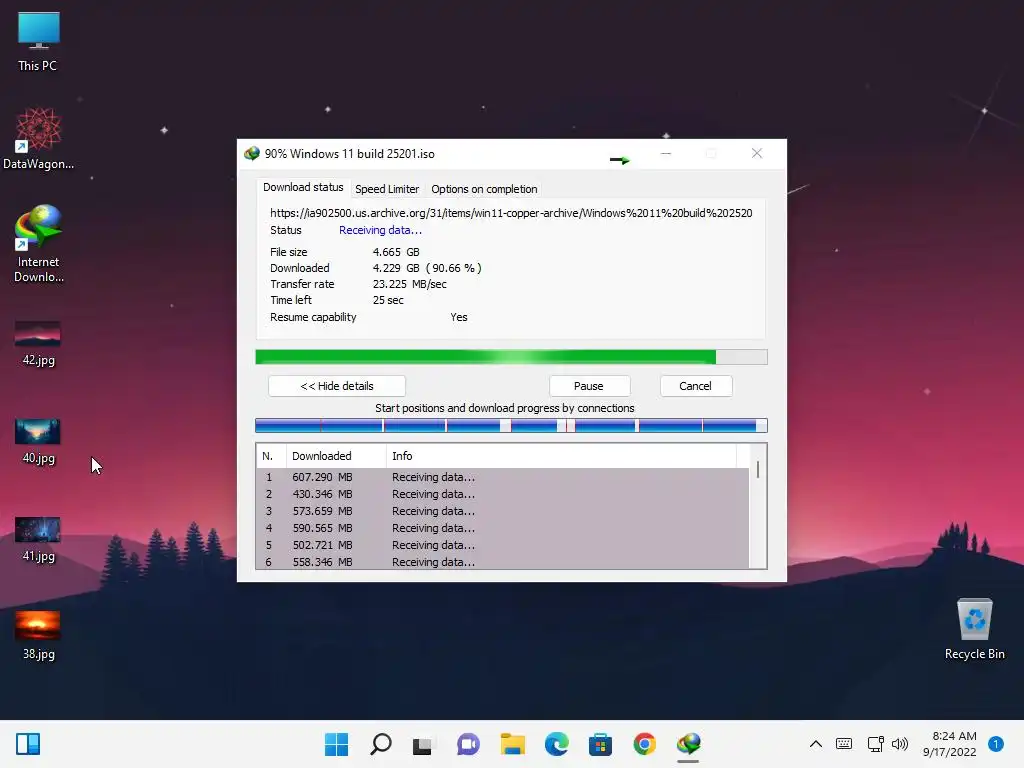1024x768 pixels.
Task: Pause the download
Action: tap(588, 386)
